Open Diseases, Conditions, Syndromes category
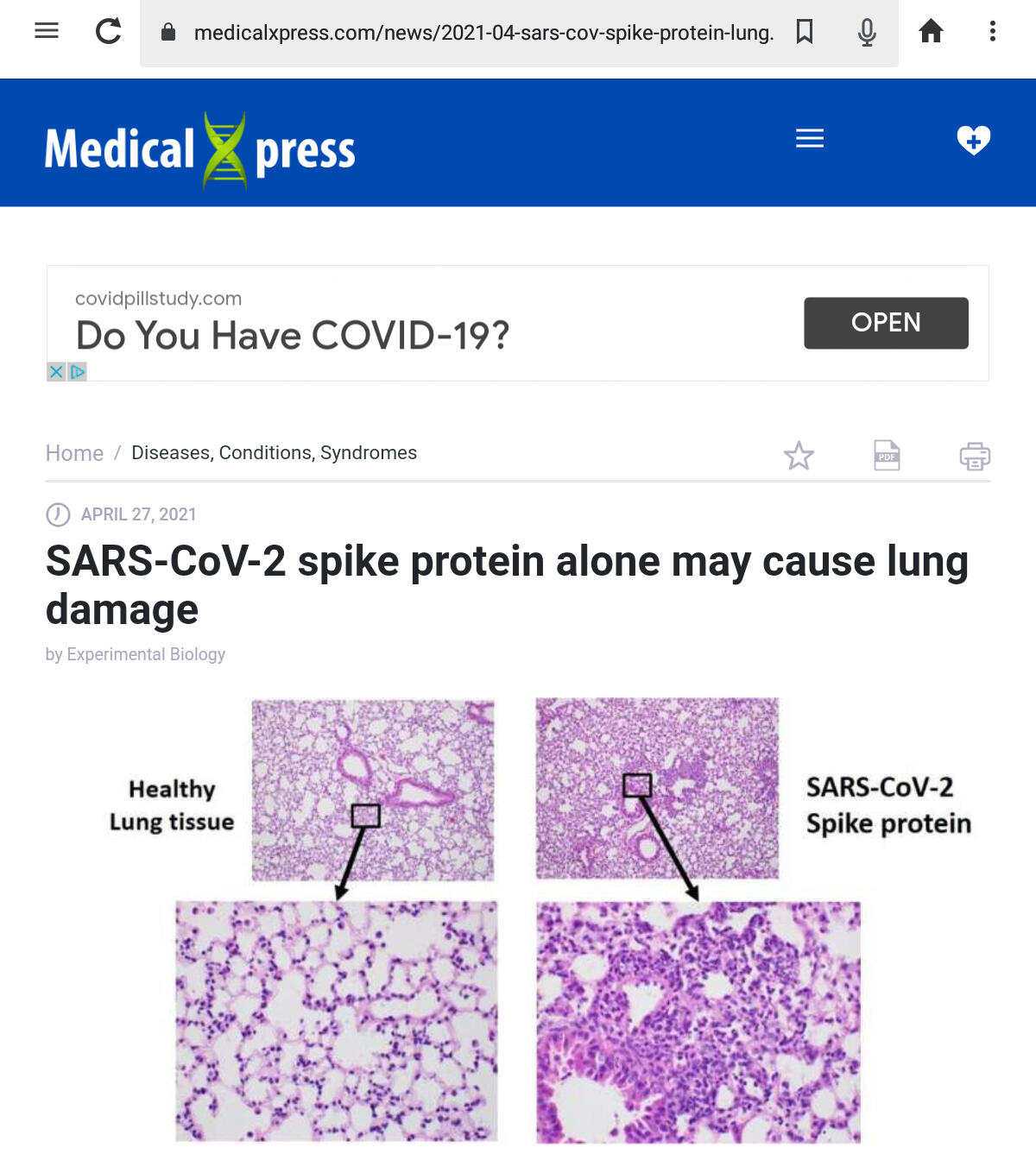1036x1160 pixels. 274,453
